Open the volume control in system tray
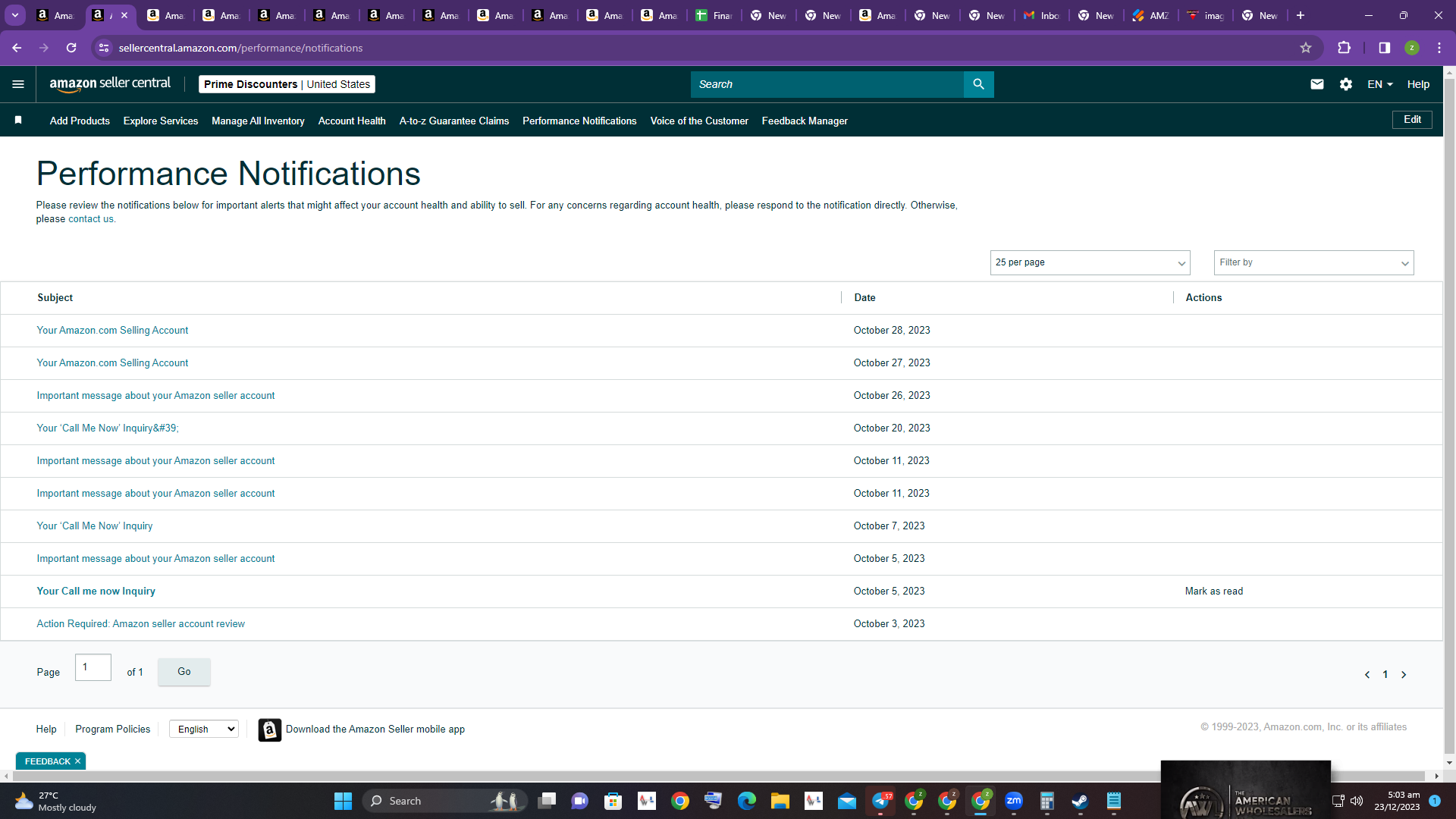The width and height of the screenshot is (1456, 819). 1357,801
